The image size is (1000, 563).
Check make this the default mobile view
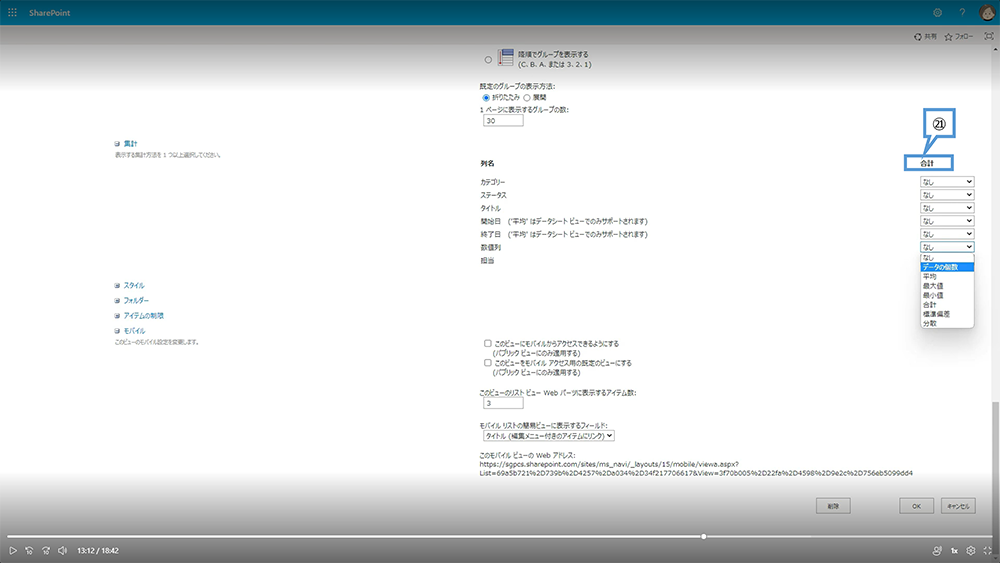[487, 362]
